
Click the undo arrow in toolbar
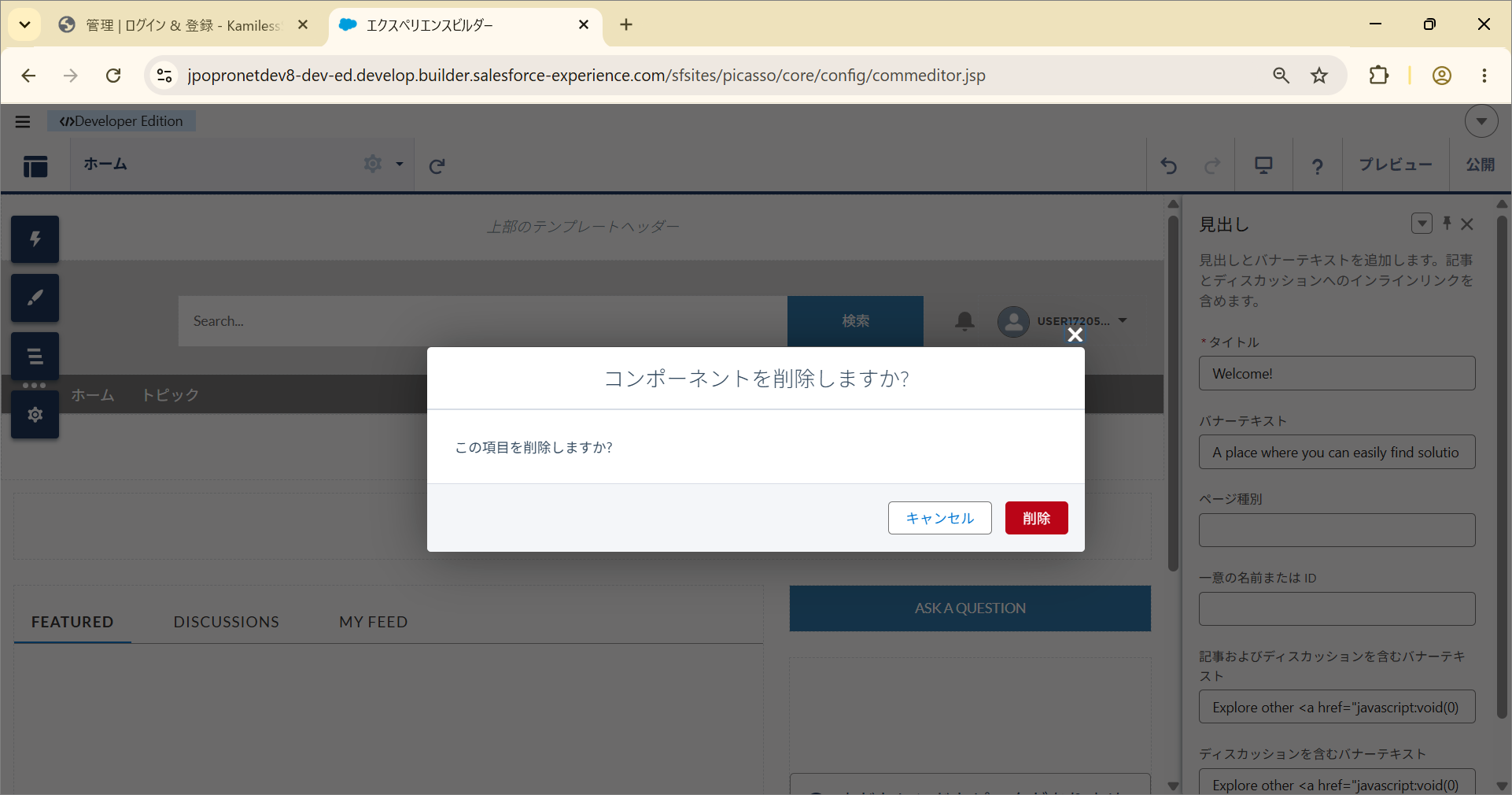pos(1169,165)
